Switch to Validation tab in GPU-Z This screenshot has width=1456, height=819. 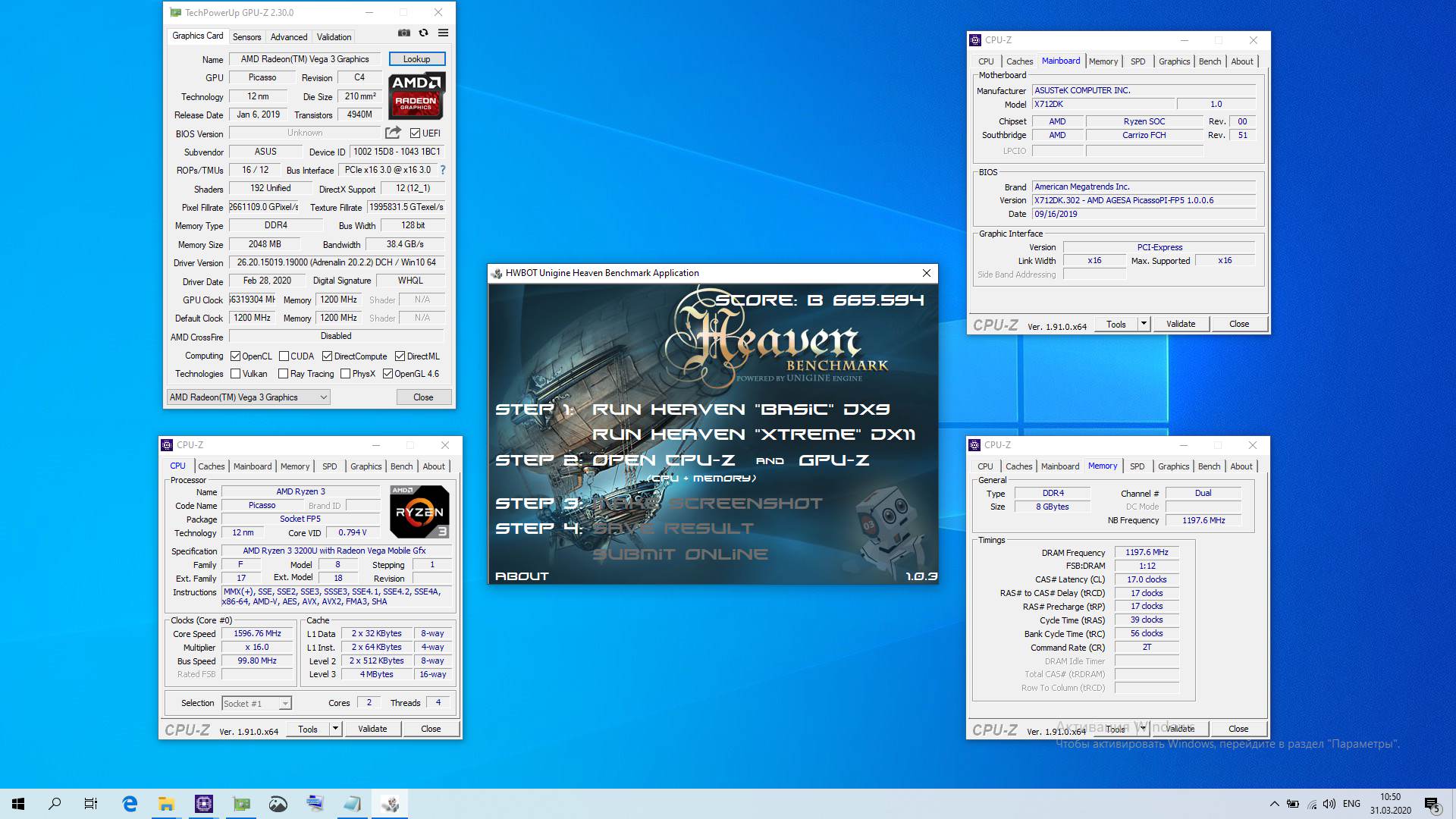(x=334, y=36)
